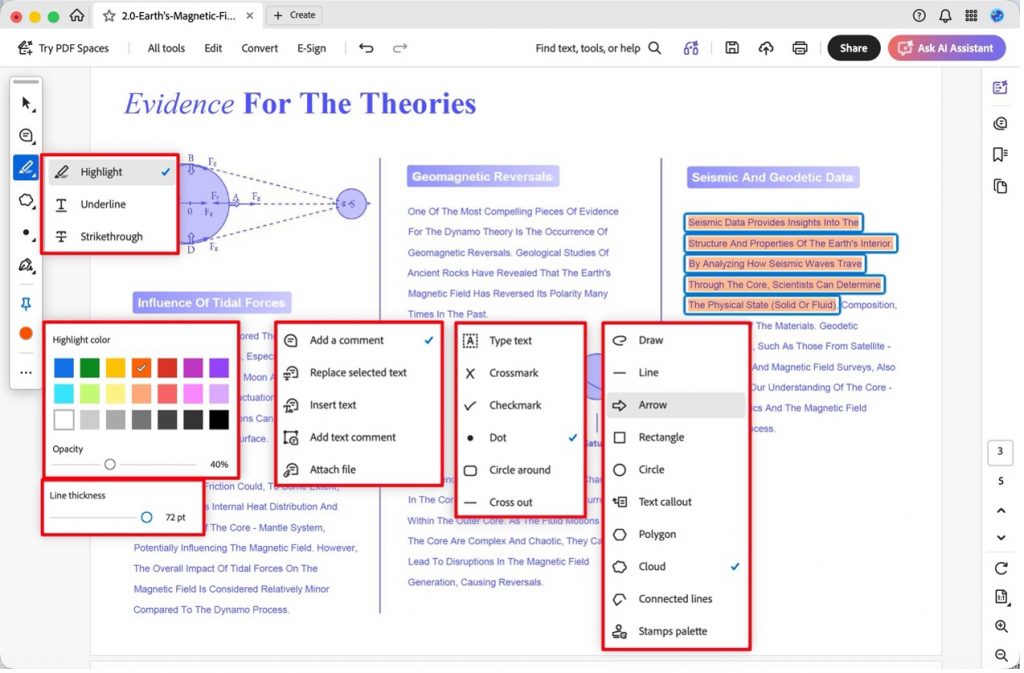Rotate the page using the rotate icon
1024x673 pixels.
point(1000,568)
